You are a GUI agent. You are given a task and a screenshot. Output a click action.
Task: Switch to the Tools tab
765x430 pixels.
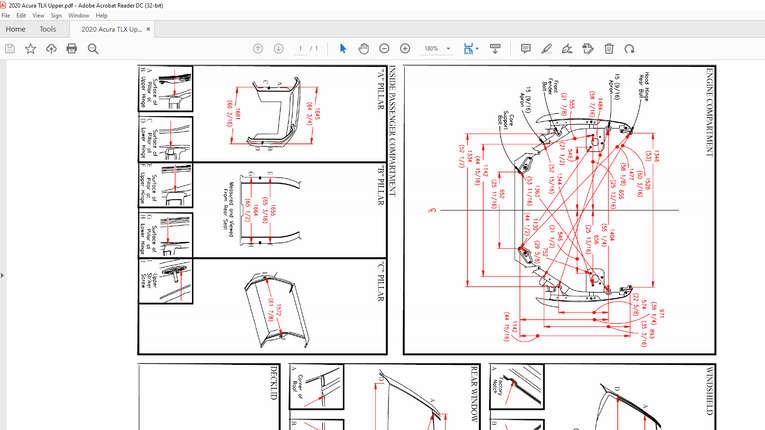coord(47,29)
